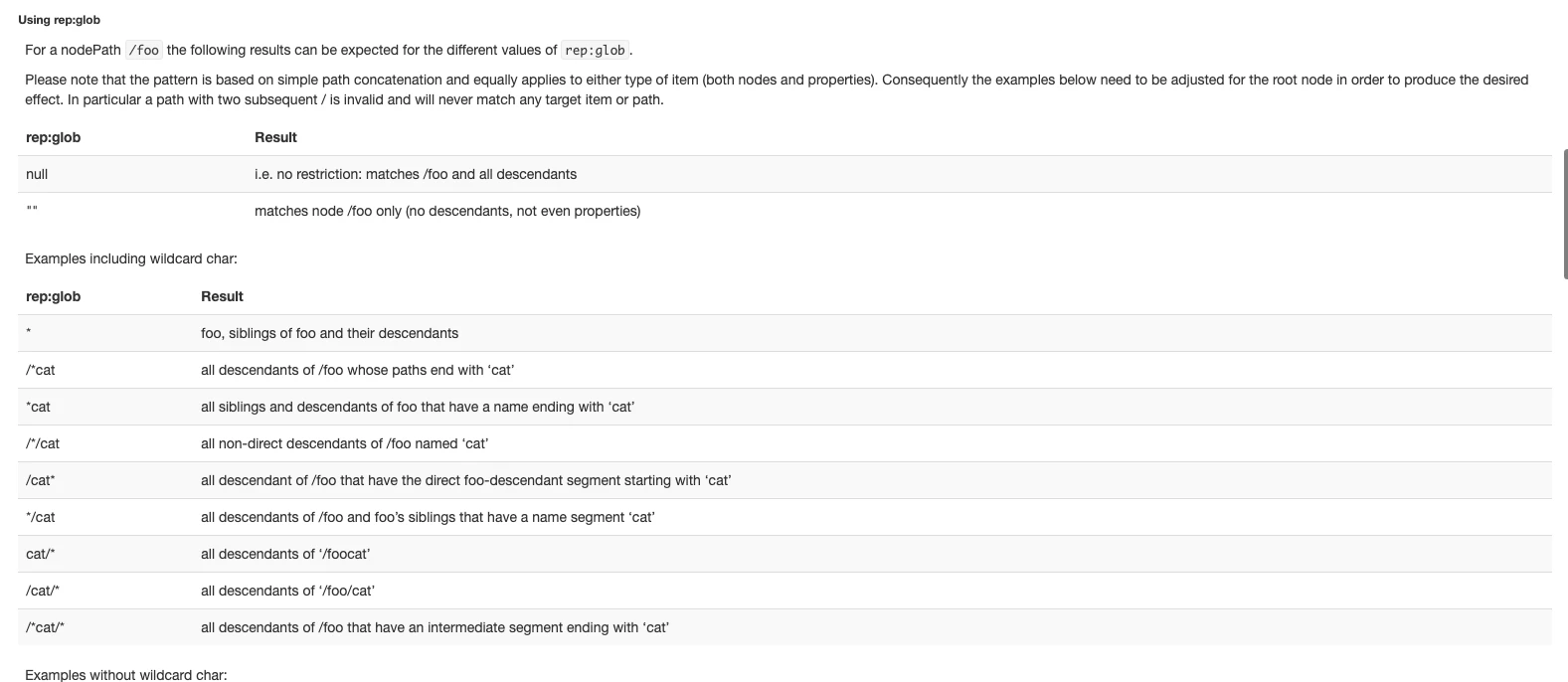Image resolution: width=1568 pixels, height=682 pixels.
Task: Click the empty-quotes glob value cell
Action: pos(32,211)
